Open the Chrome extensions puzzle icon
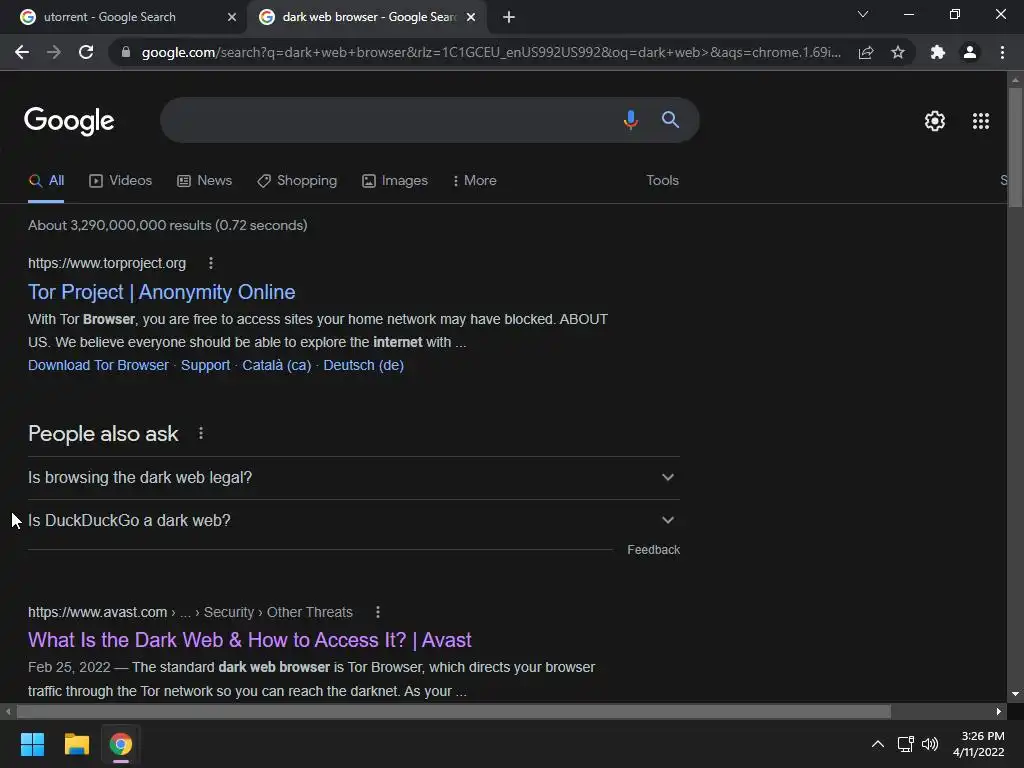The image size is (1024, 768). pos(938,52)
